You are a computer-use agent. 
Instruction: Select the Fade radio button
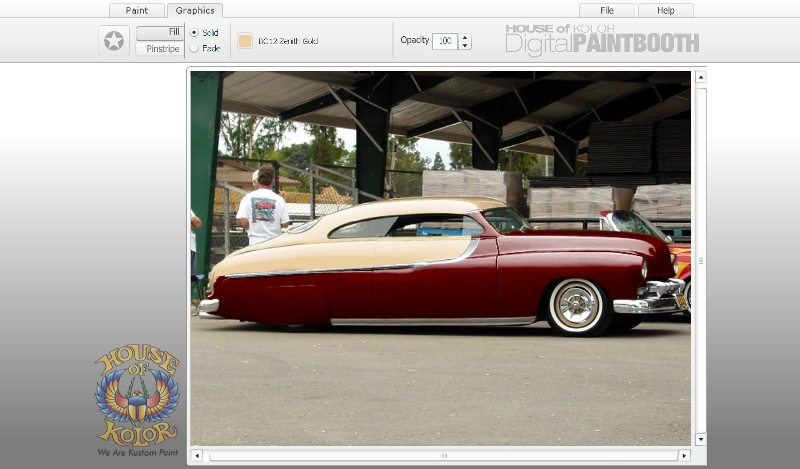(194, 48)
